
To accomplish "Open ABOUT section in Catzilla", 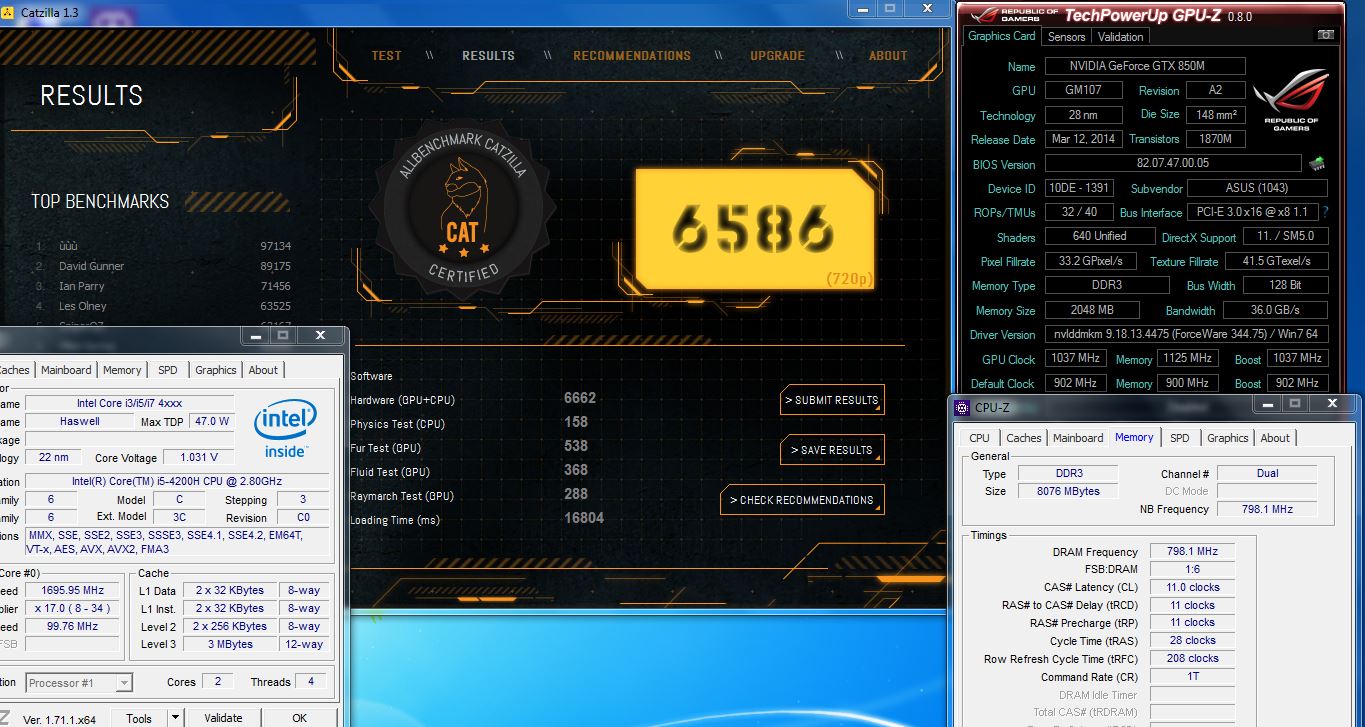I will coord(888,56).
